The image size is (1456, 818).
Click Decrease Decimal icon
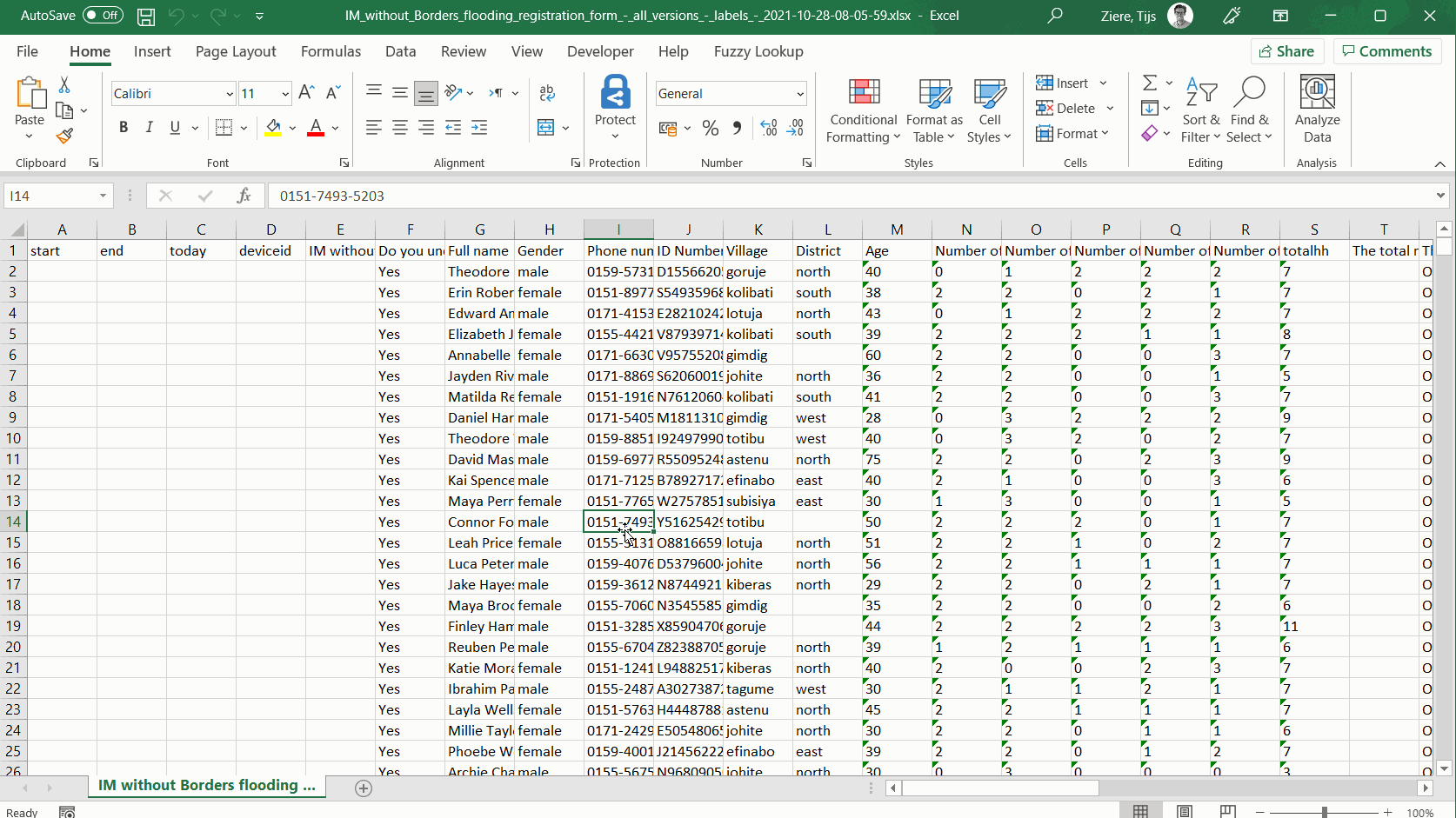click(795, 129)
